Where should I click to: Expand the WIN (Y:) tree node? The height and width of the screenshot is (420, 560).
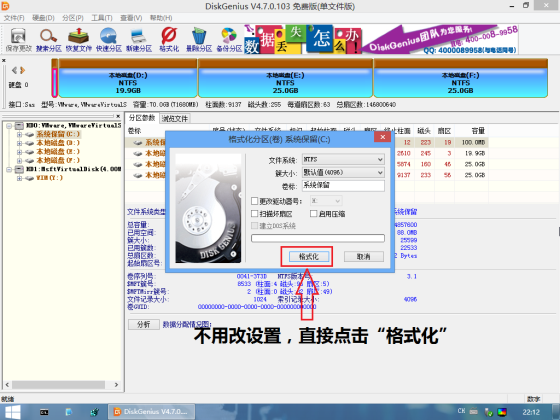coord(19,178)
